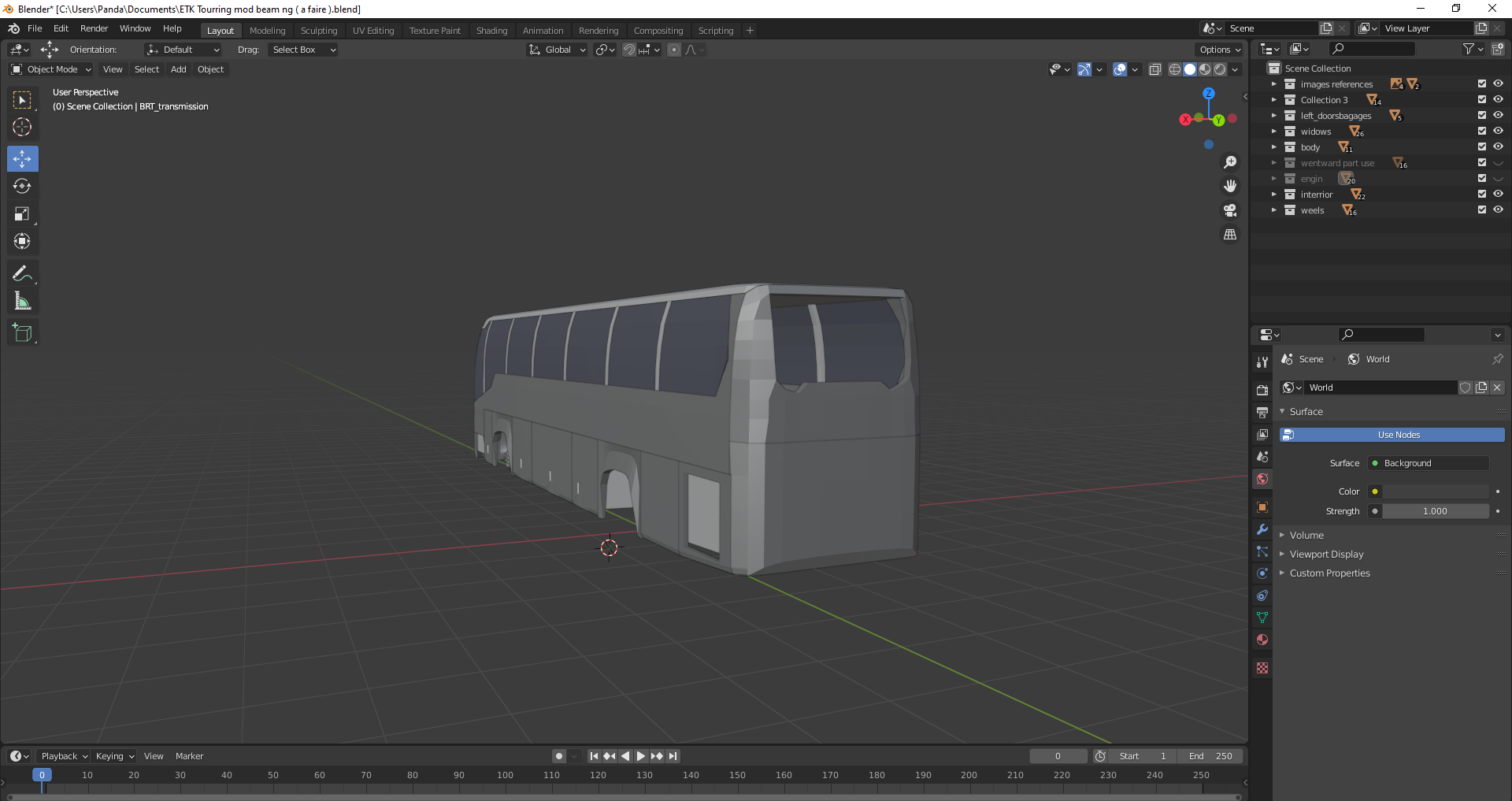Uncheck the weels collection checkbox
The height and width of the screenshot is (801, 1512).
pos(1481,210)
